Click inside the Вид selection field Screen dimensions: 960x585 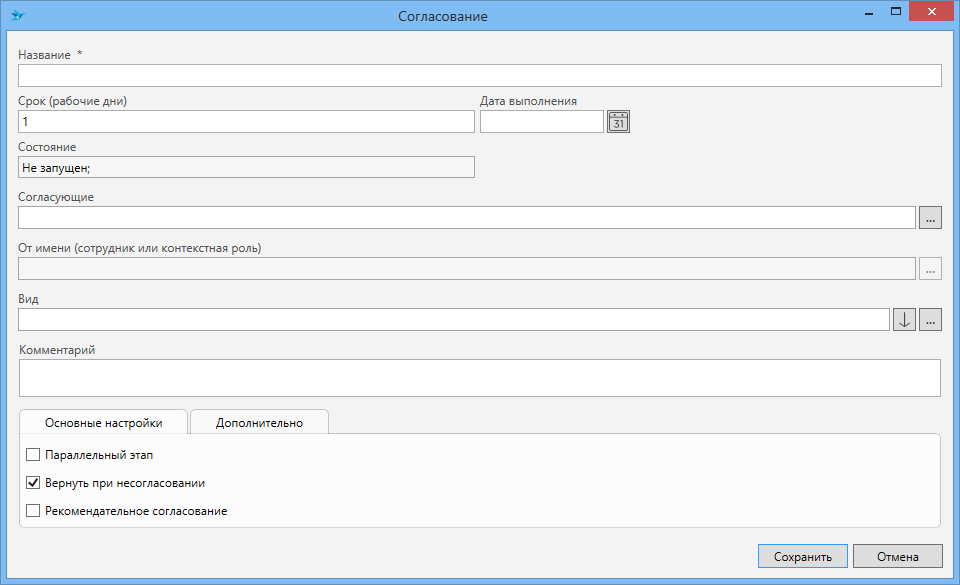453,320
